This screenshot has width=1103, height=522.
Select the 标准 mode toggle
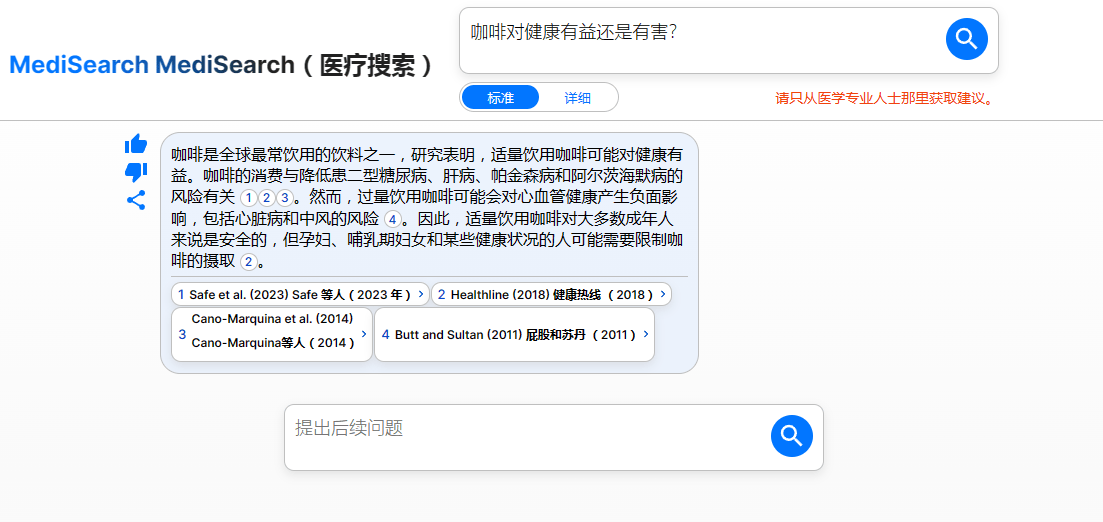(x=500, y=98)
